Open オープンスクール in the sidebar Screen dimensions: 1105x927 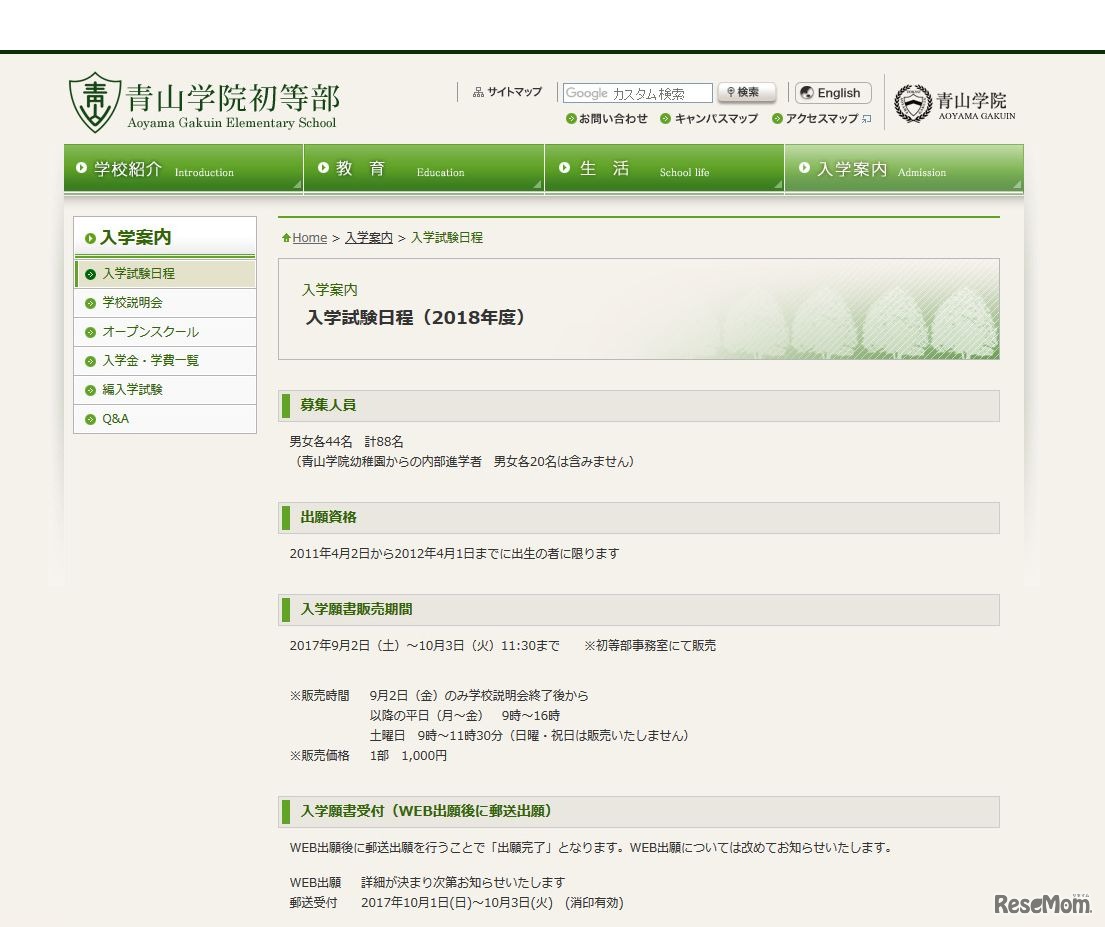click(x=150, y=332)
